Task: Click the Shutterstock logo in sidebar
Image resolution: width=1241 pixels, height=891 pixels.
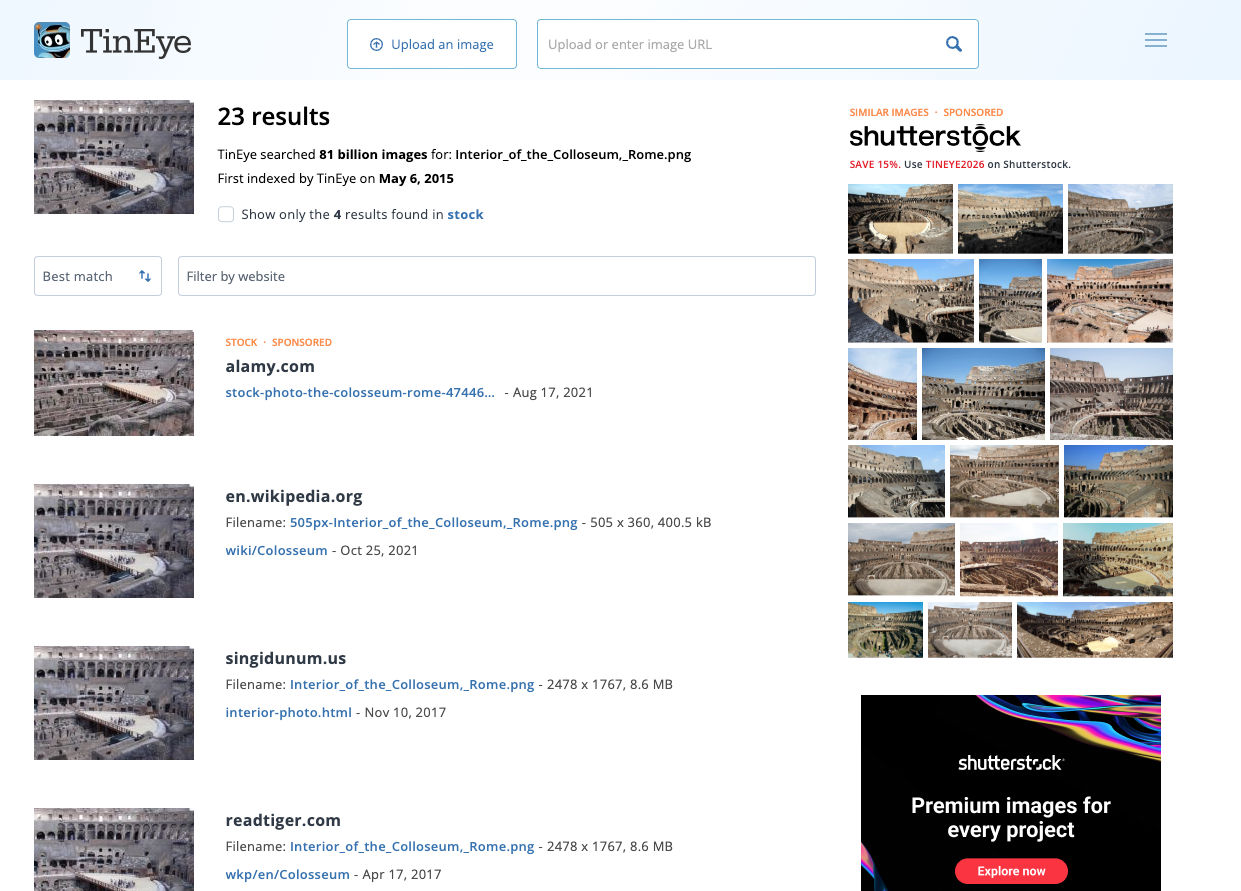Action: pyautogui.click(x=934, y=137)
